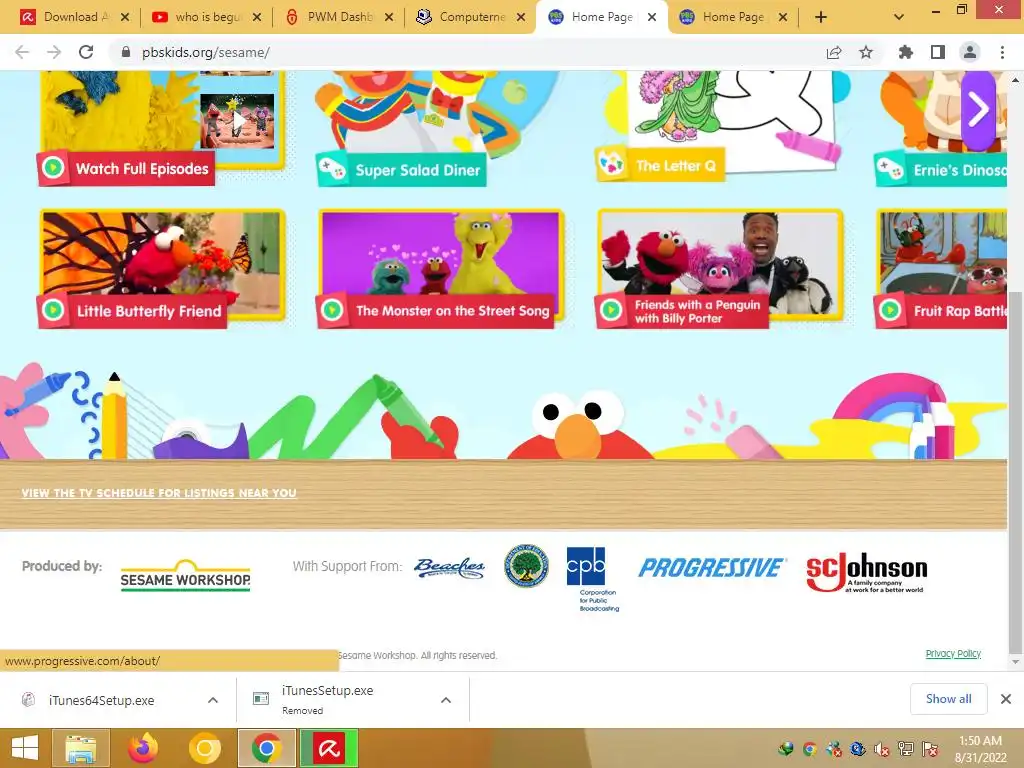This screenshot has width=1024, height=768.
Task: Click the Chrome taskbar icon
Action: click(x=266, y=748)
